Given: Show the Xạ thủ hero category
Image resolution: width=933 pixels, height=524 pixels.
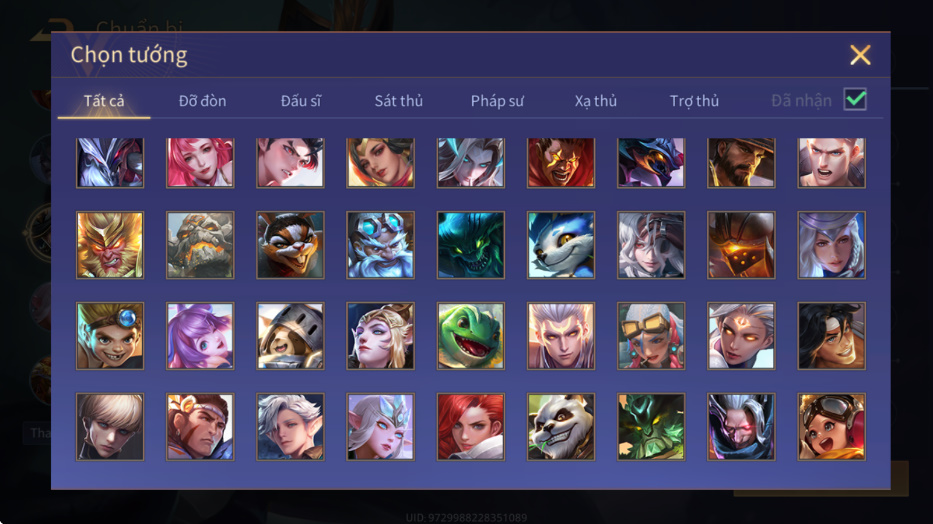Looking at the screenshot, I should pos(596,101).
